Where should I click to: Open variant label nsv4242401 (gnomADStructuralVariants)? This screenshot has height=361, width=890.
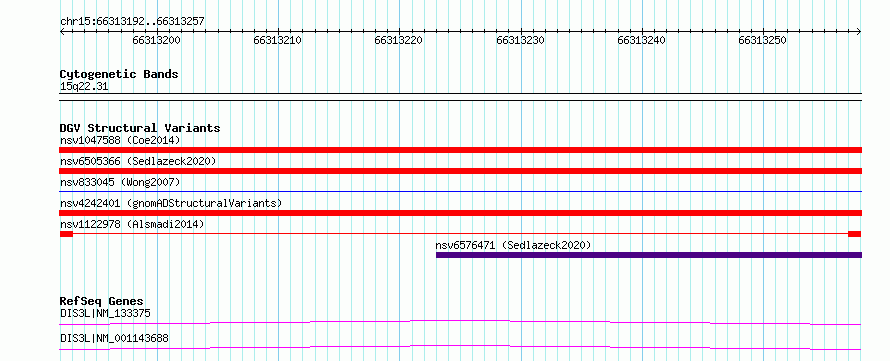[x=171, y=203]
